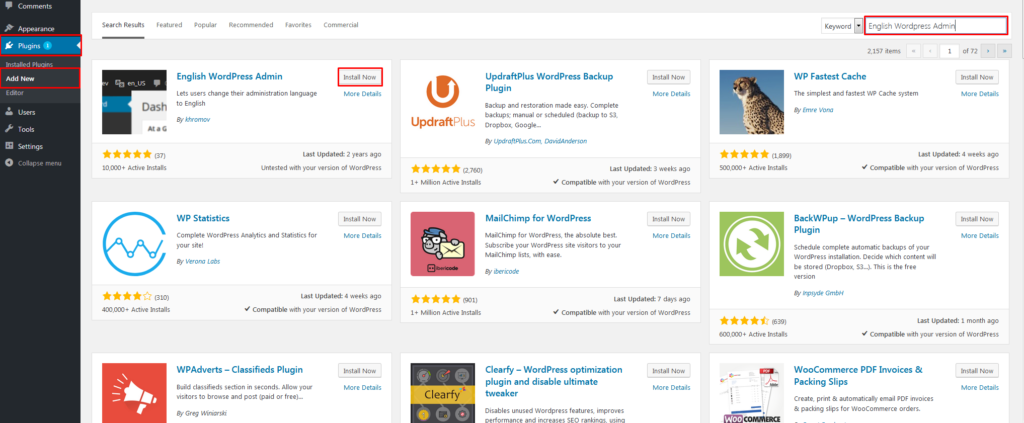Install UpdraftPlus WordPress Backup Plugin
Viewport: 1024px width, 423px height.
669,77
